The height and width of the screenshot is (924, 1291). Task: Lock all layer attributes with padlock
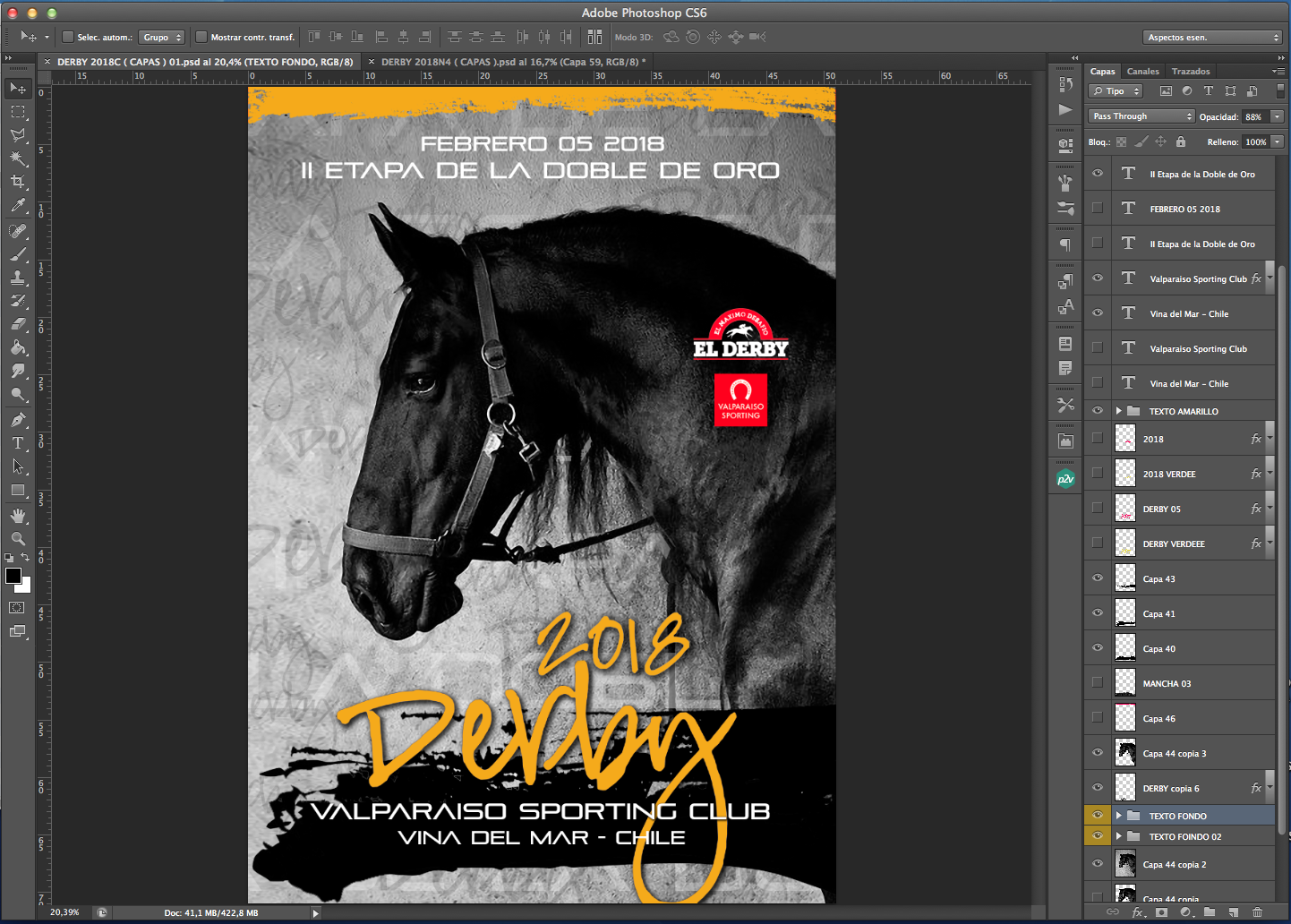pos(1181,141)
